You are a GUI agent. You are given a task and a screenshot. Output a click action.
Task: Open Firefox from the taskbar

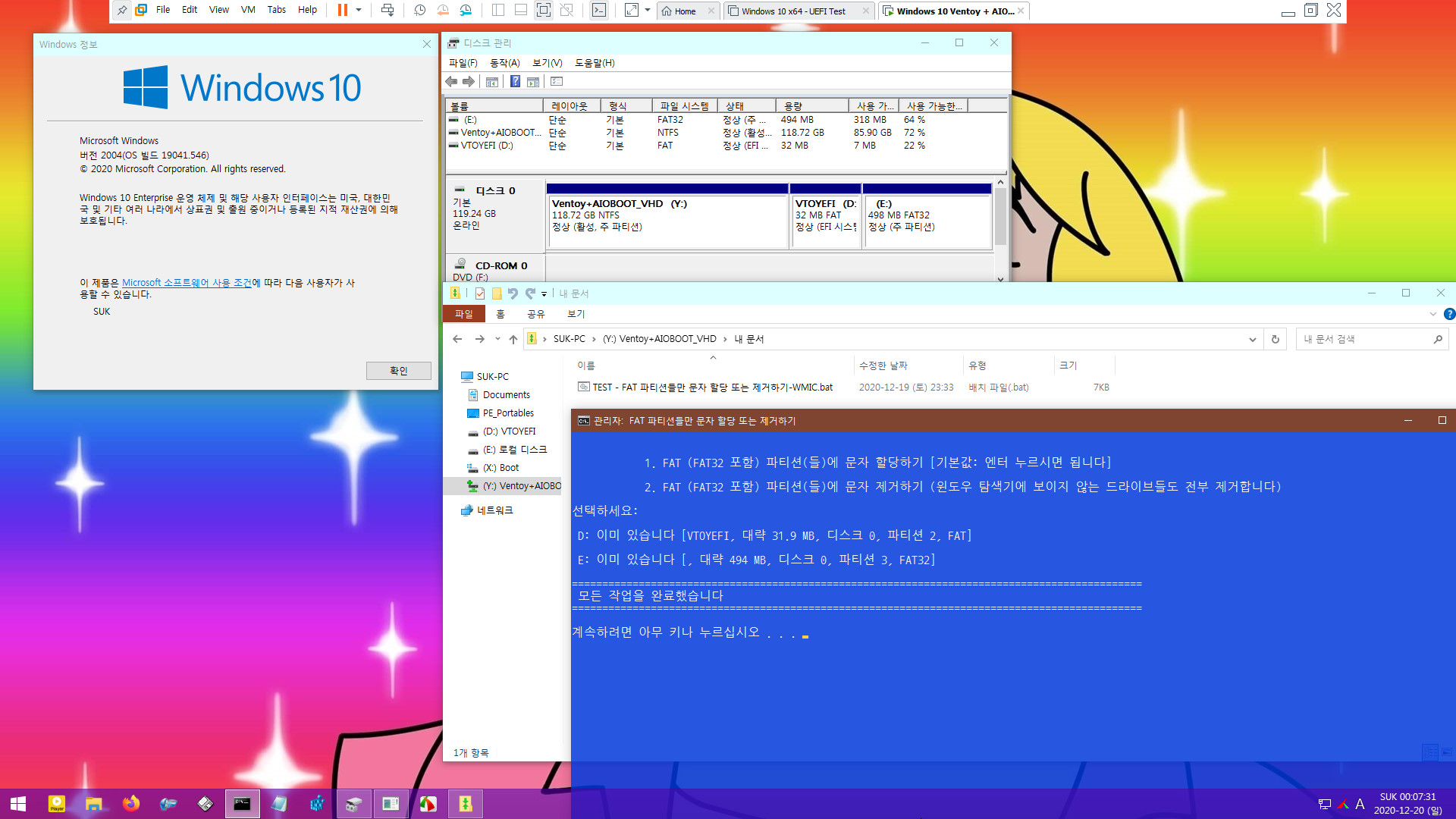click(131, 804)
